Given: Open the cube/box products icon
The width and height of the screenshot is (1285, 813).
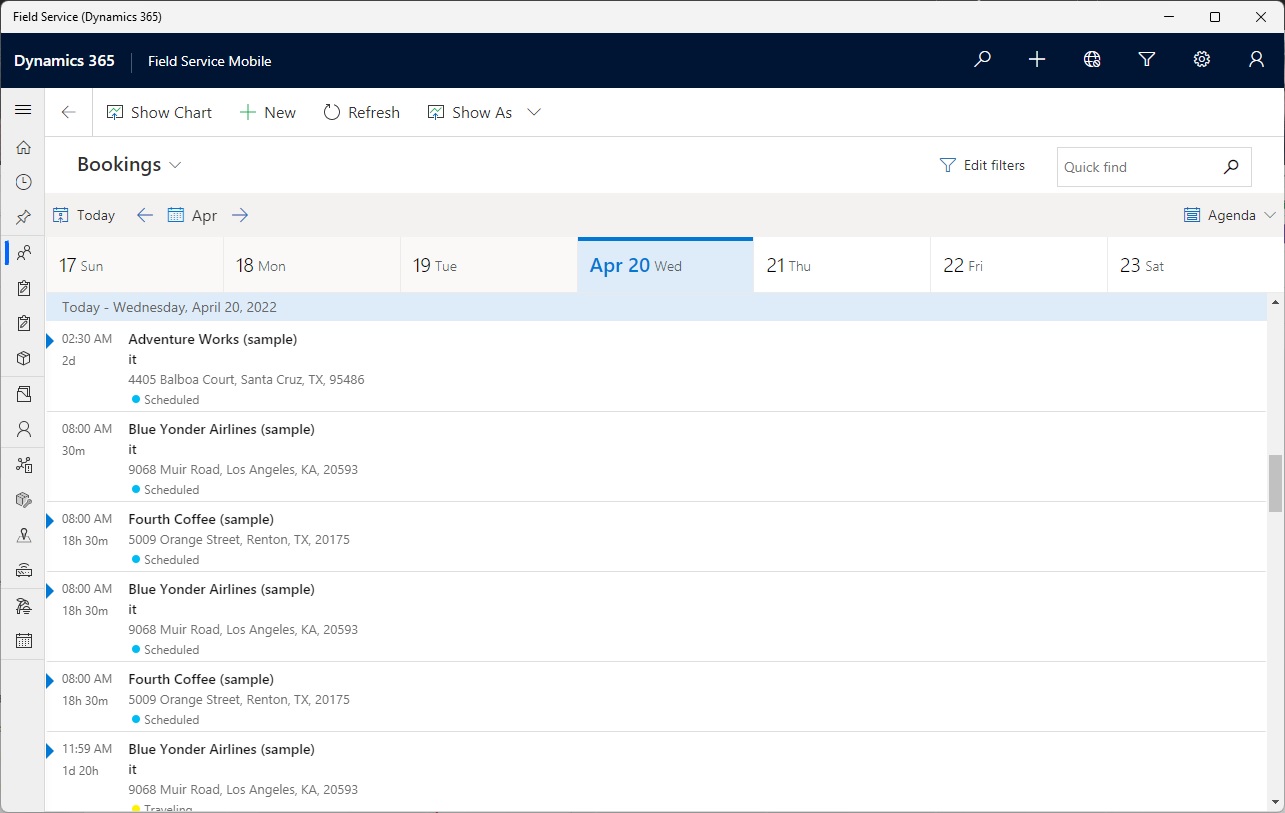Looking at the screenshot, I should pos(23,358).
